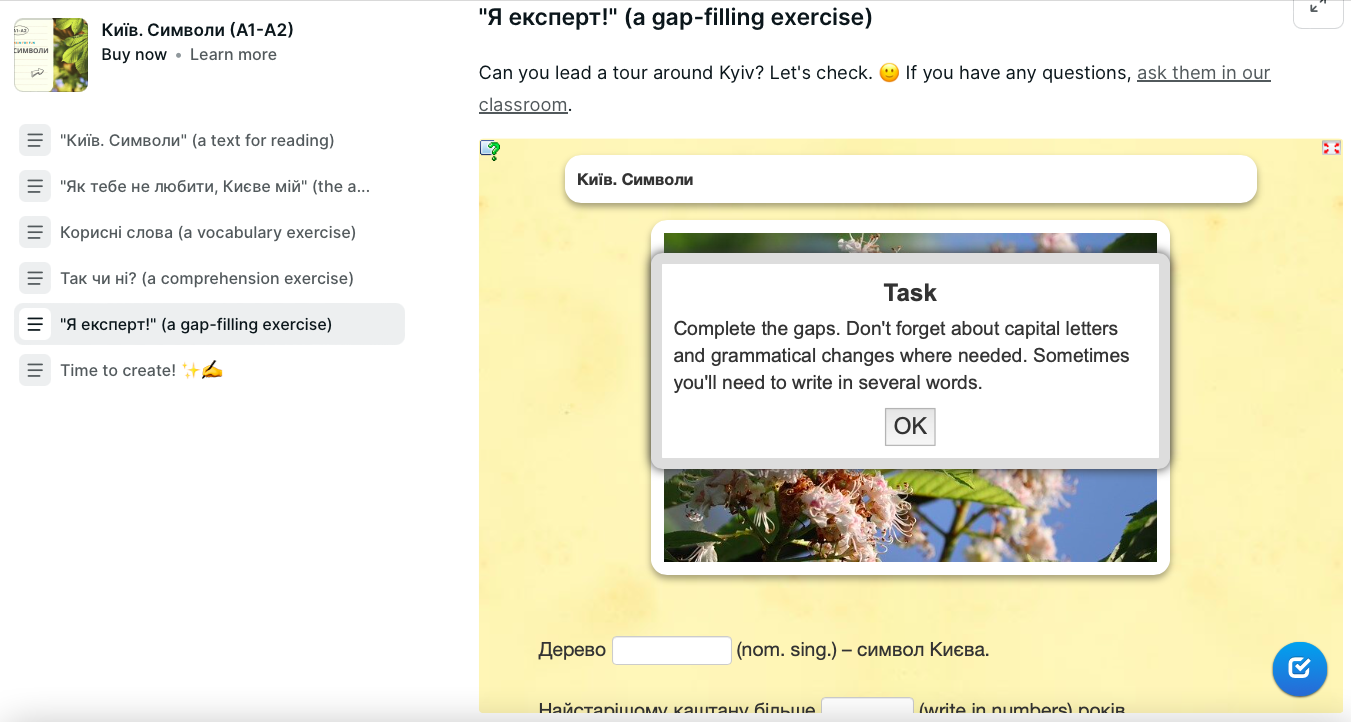This screenshot has width=1351, height=722.
Task: Switch to the "Time to create!" lesson
Action: pyautogui.click(x=140, y=370)
